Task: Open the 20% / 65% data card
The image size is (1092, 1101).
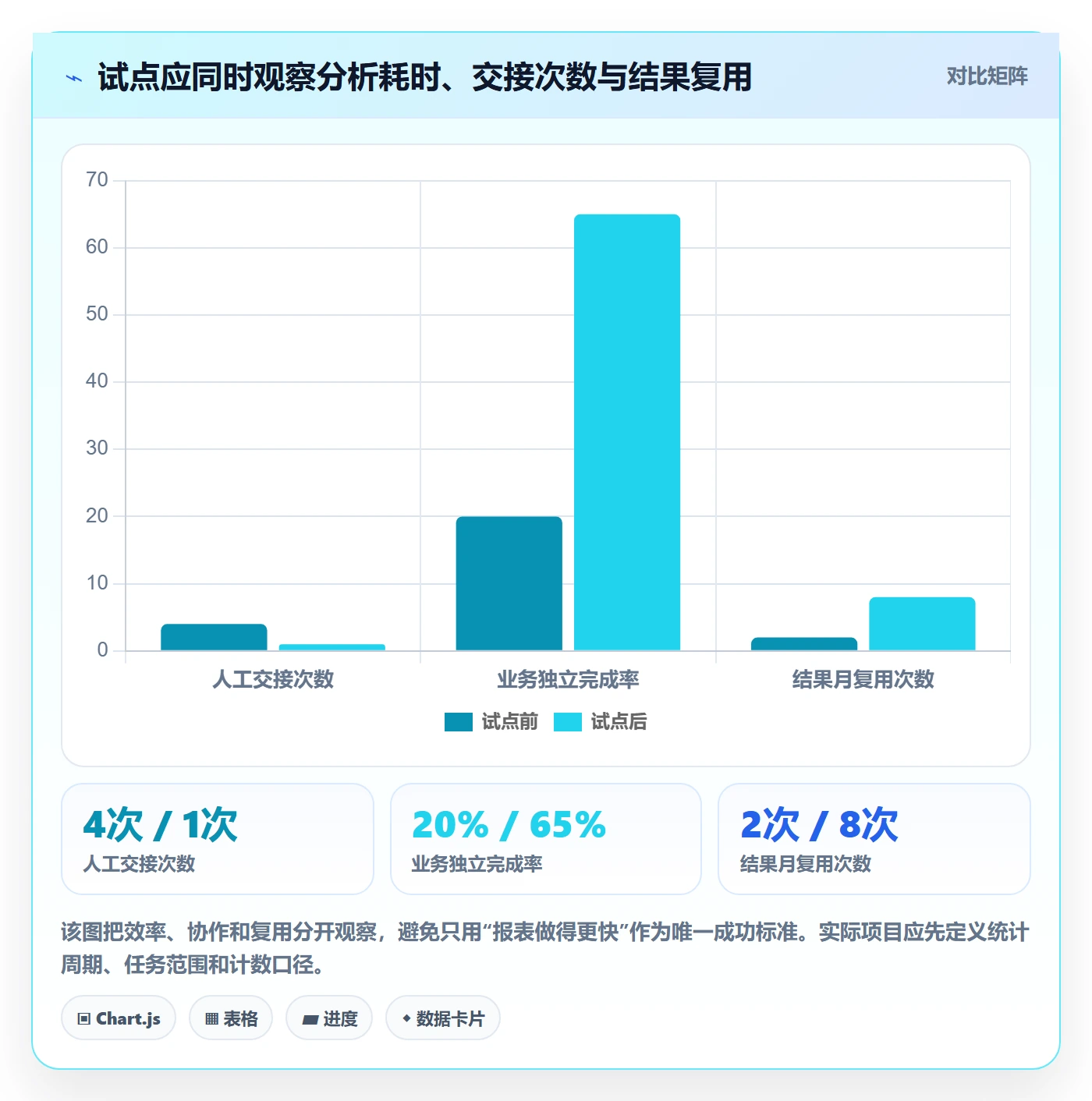Action: tap(546, 839)
